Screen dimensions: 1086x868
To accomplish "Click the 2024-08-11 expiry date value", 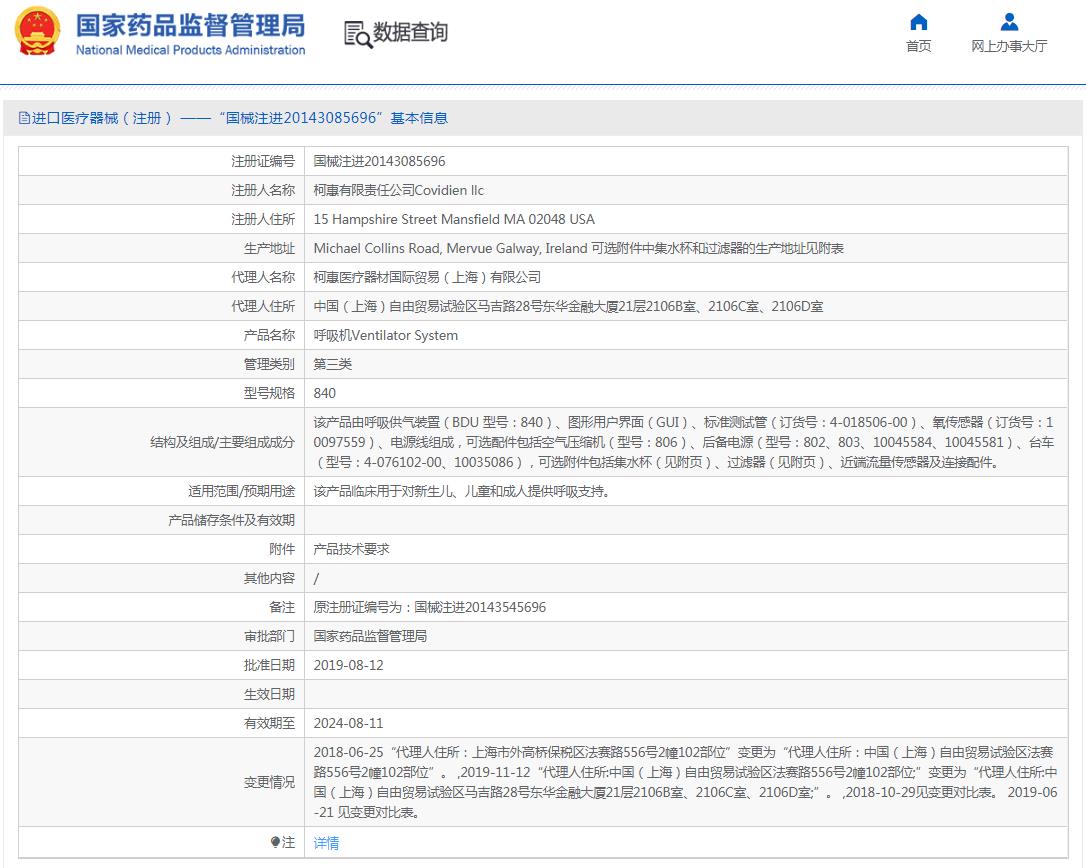I will [x=348, y=723].
